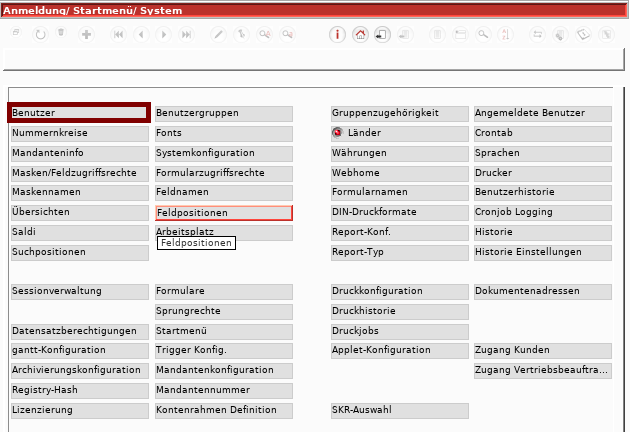Open Crontab
The width and height of the screenshot is (630, 432).
(x=543, y=133)
